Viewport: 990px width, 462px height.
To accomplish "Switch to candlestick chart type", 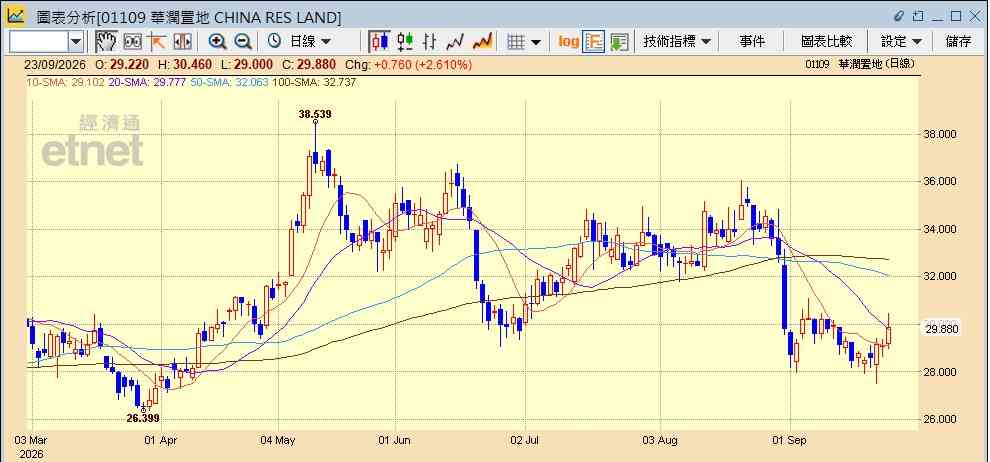I will tap(379, 42).
